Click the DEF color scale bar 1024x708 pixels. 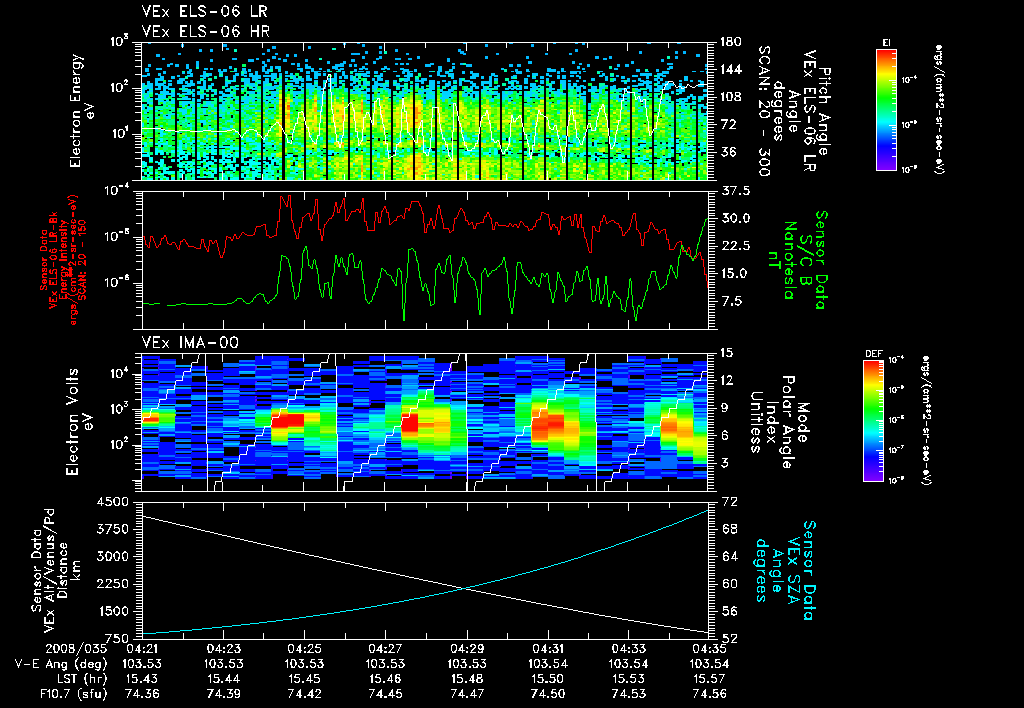click(874, 421)
